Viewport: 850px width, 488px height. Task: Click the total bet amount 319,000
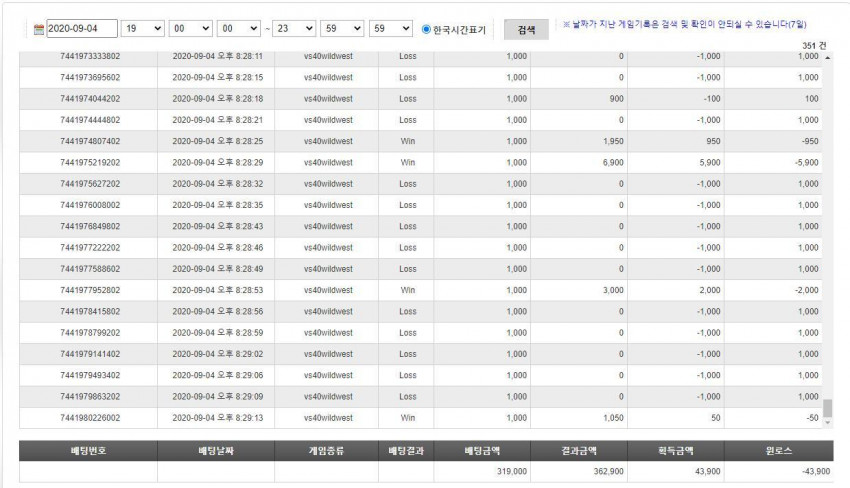click(x=512, y=472)
